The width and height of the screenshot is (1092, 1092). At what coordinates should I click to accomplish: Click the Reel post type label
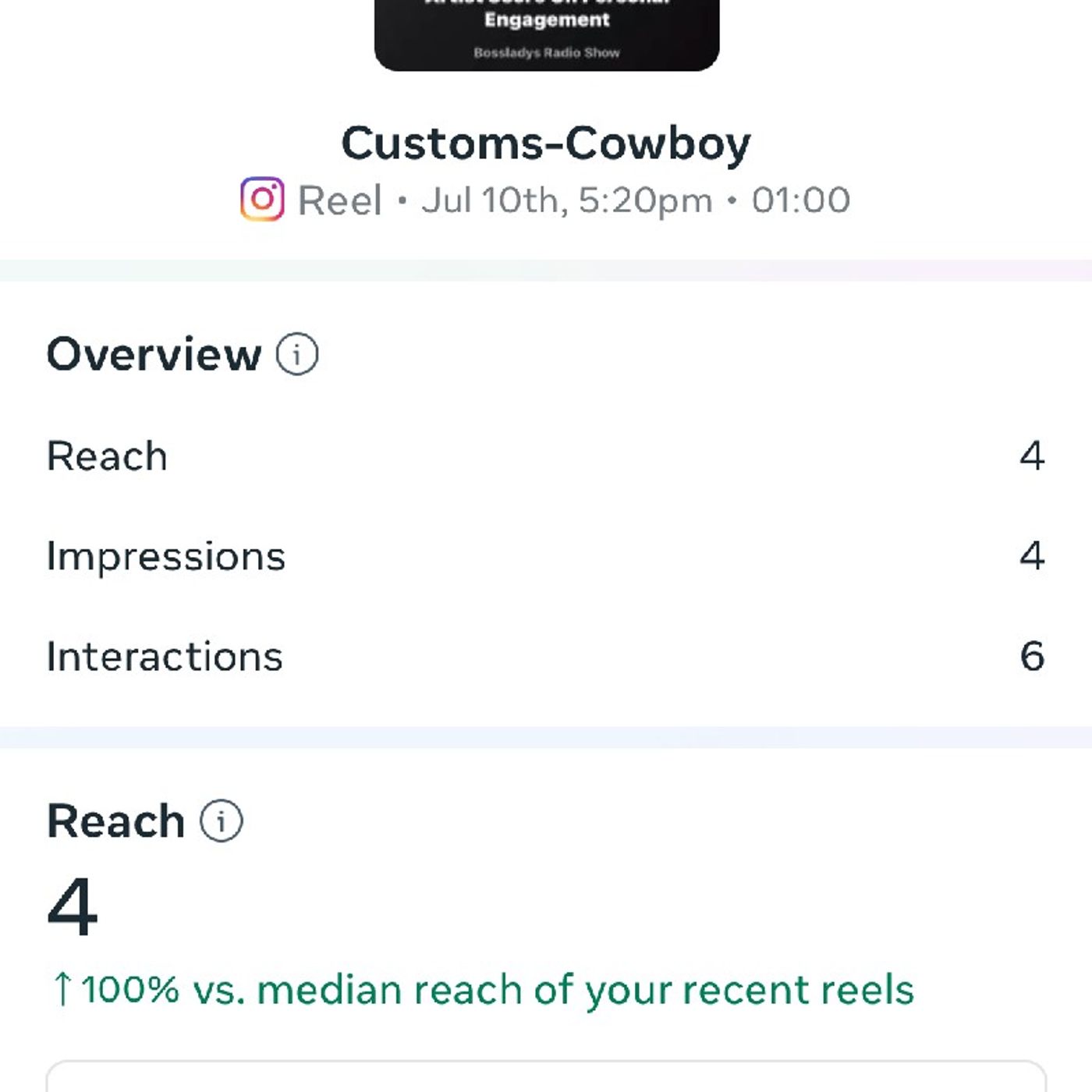pos(340,200)
